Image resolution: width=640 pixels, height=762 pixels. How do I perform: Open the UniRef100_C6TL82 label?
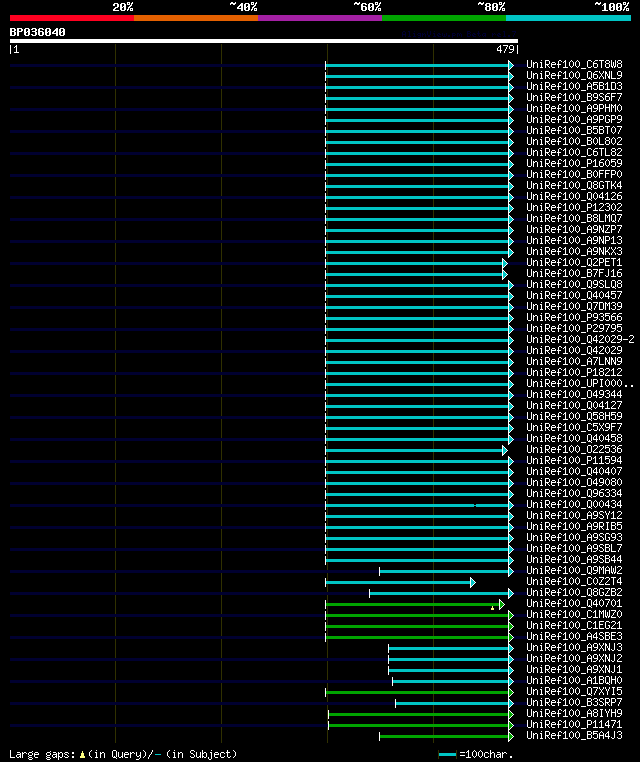pos(574,153)
